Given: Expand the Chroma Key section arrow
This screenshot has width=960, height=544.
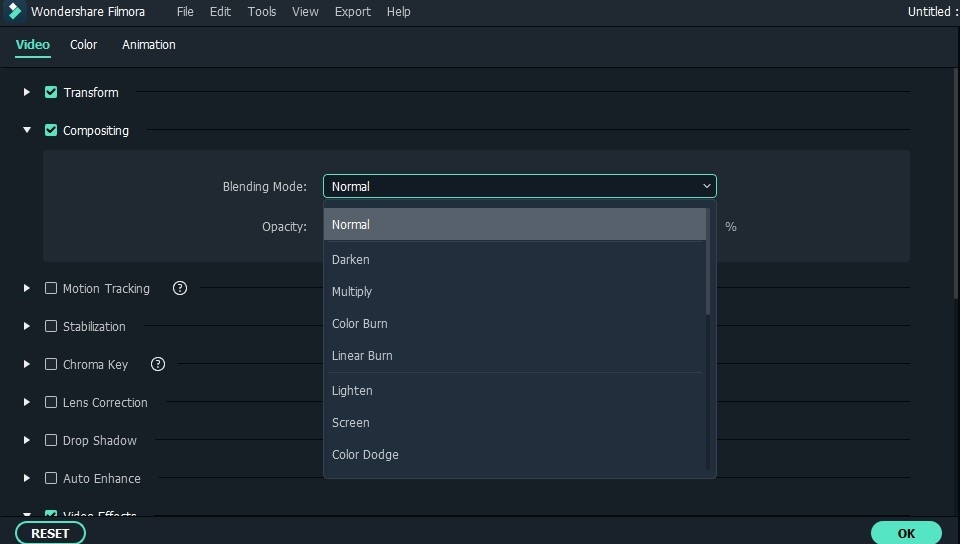Looking at the screenshot, I should (26, 364).
